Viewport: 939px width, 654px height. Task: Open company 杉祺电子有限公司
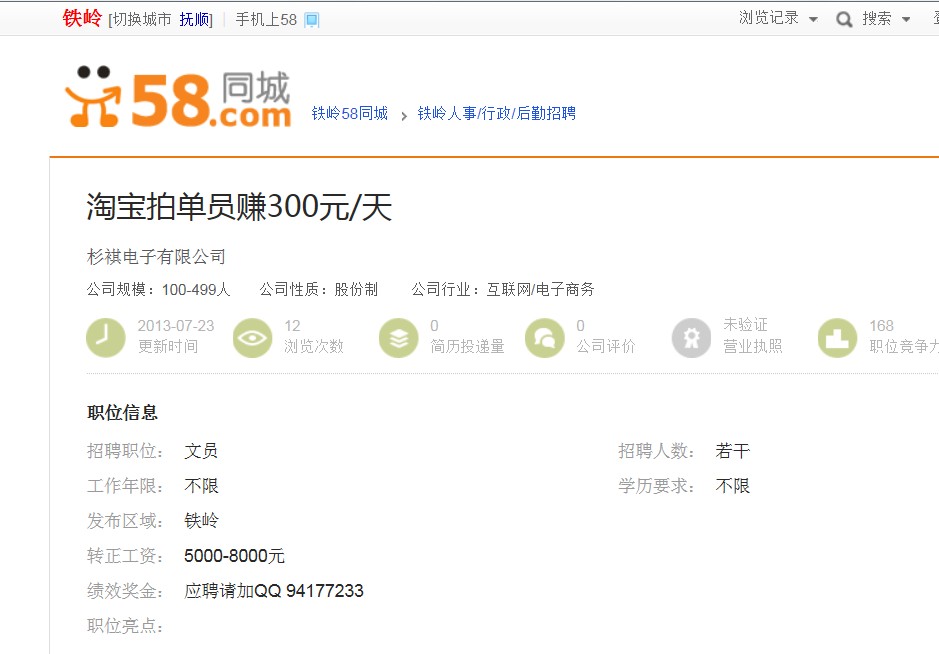click(x=156, y=257)
